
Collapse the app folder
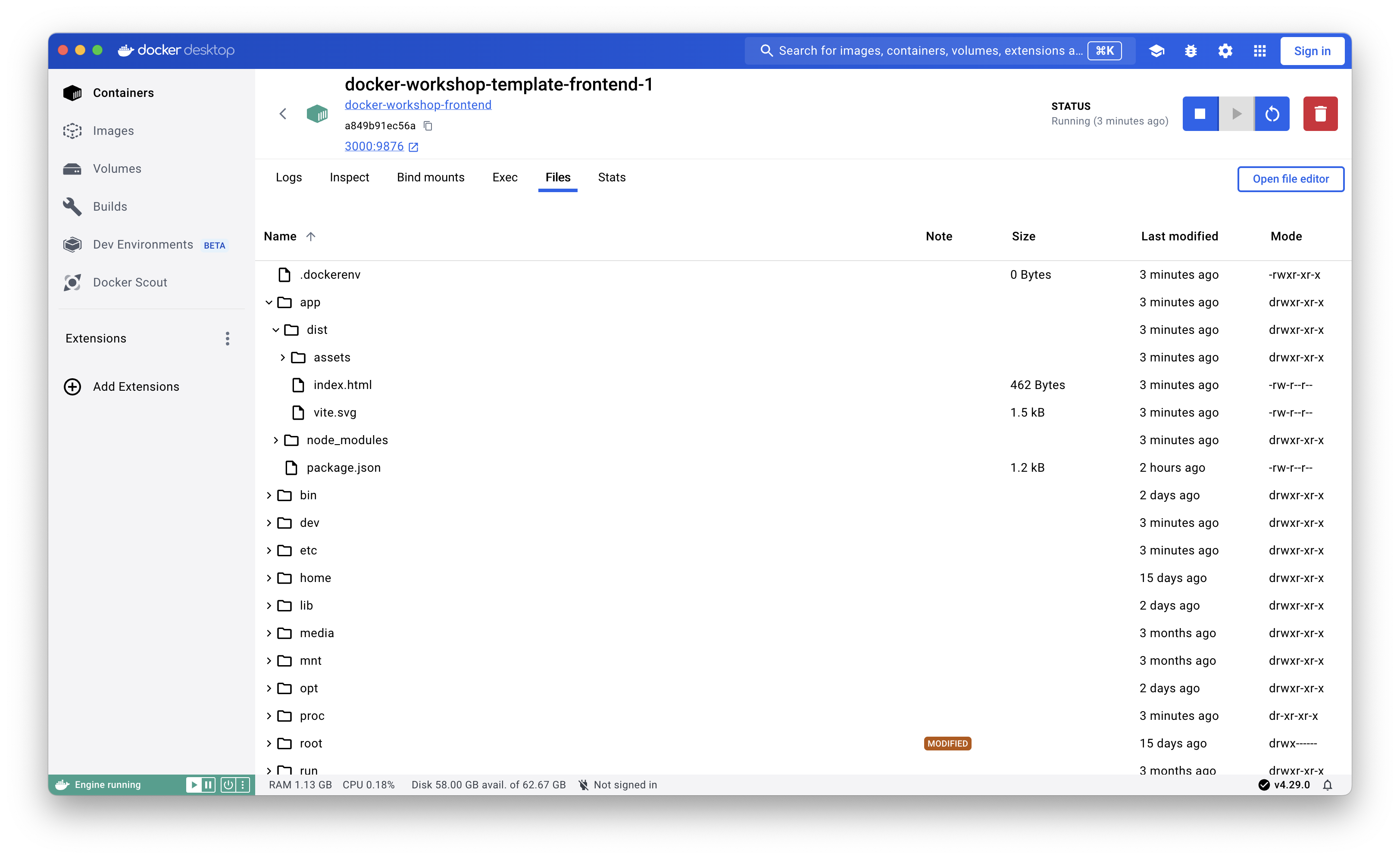[x=269, y=302]
